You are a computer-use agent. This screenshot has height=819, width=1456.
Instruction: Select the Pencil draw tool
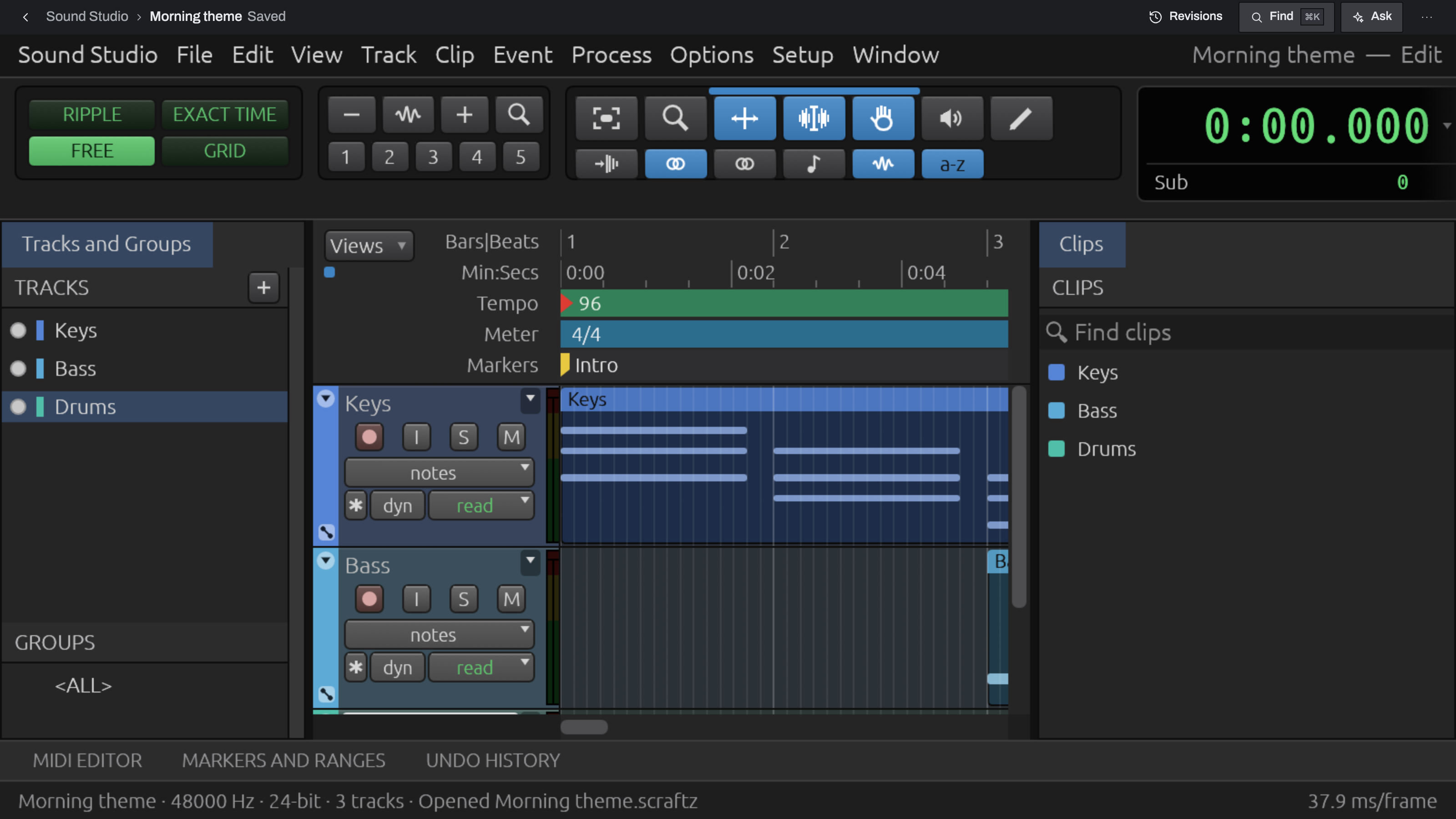click(x=1021, y=118)
